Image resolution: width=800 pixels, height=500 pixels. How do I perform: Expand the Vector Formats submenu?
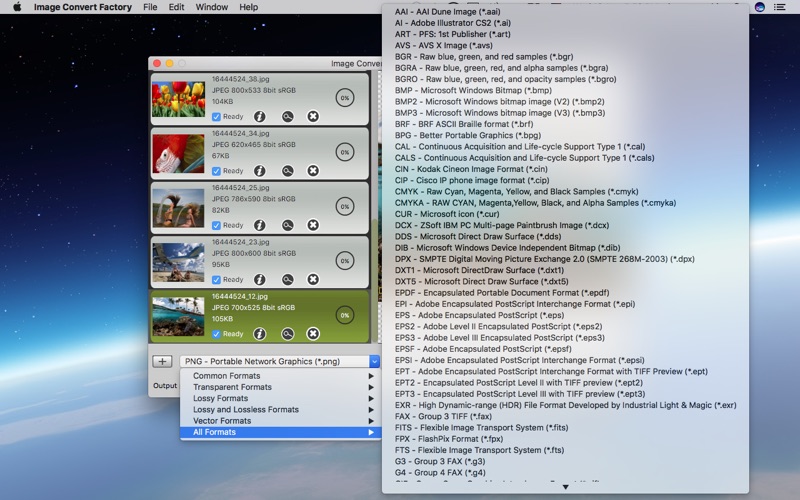coord(281,421)
